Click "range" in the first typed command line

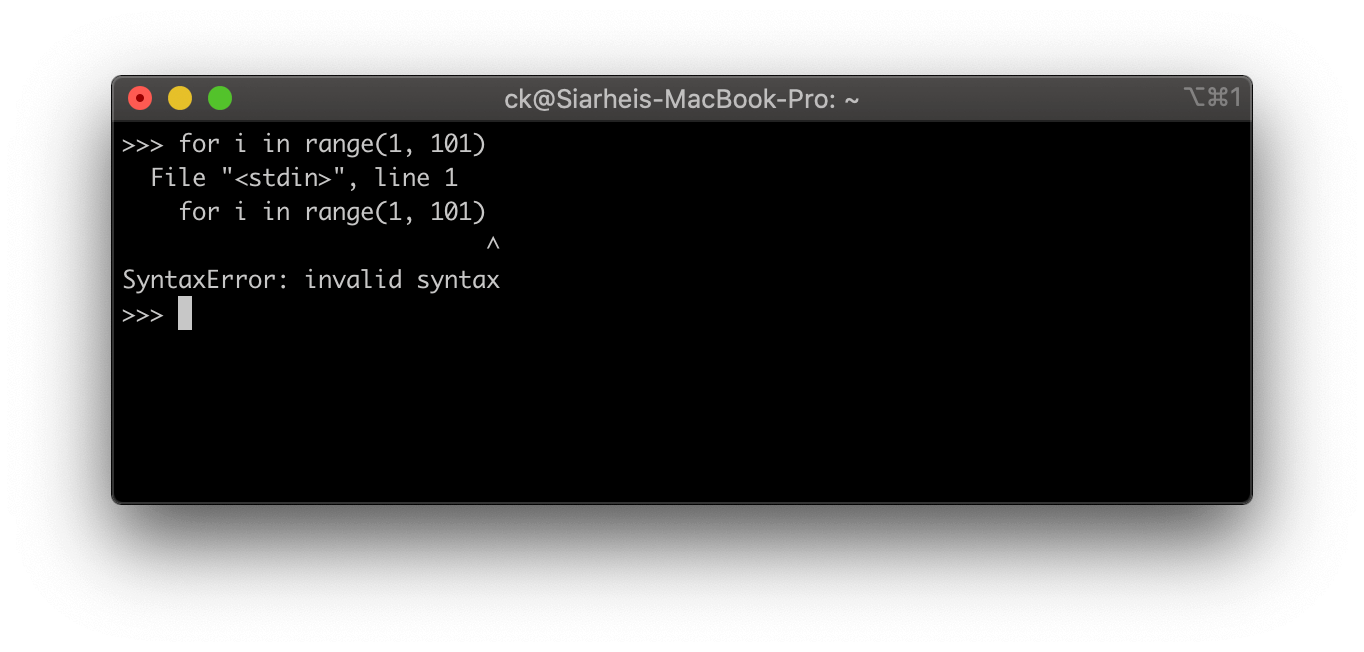[339, 144]
